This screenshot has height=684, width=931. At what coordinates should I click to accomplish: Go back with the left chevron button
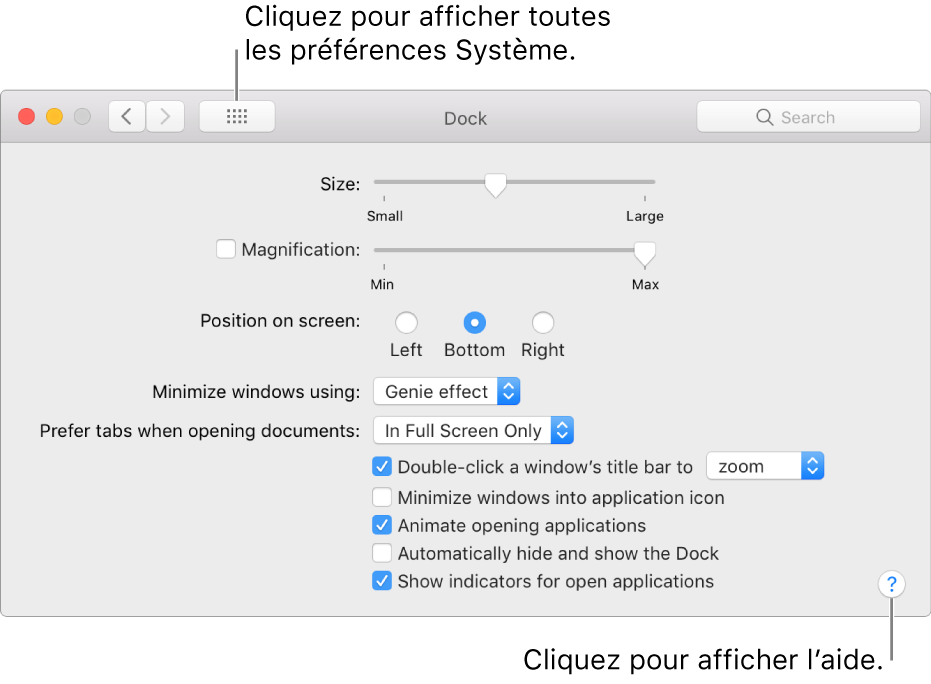[127, 116]
